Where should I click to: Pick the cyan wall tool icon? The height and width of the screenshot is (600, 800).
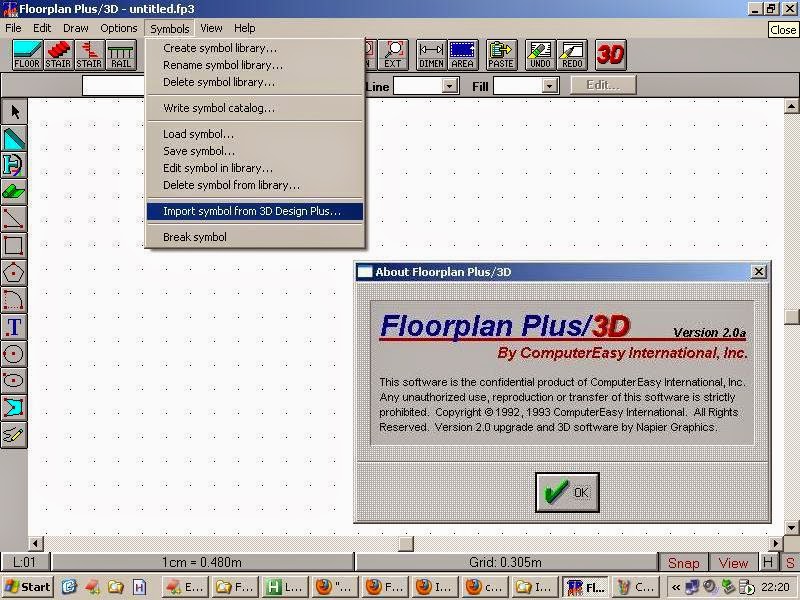(14, 139)
